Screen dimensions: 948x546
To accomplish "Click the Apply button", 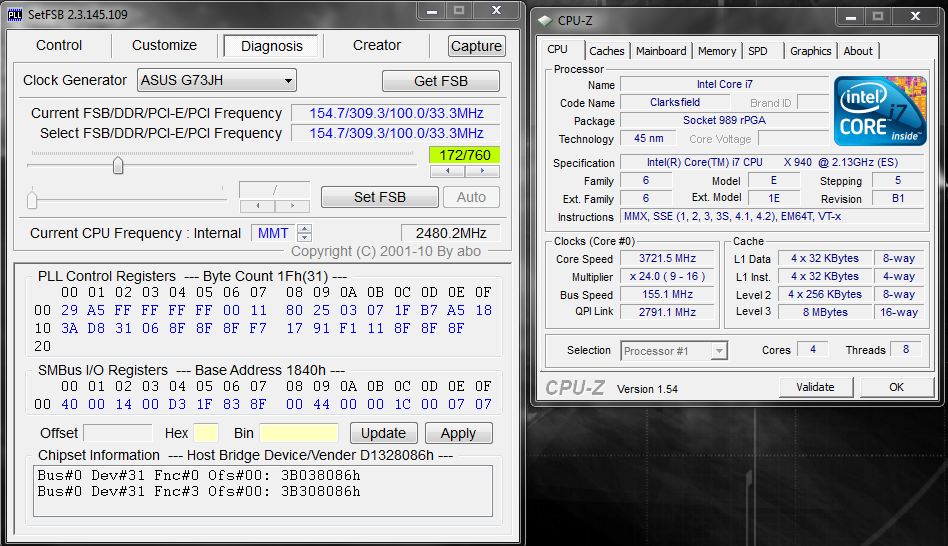I will point(458,433).
